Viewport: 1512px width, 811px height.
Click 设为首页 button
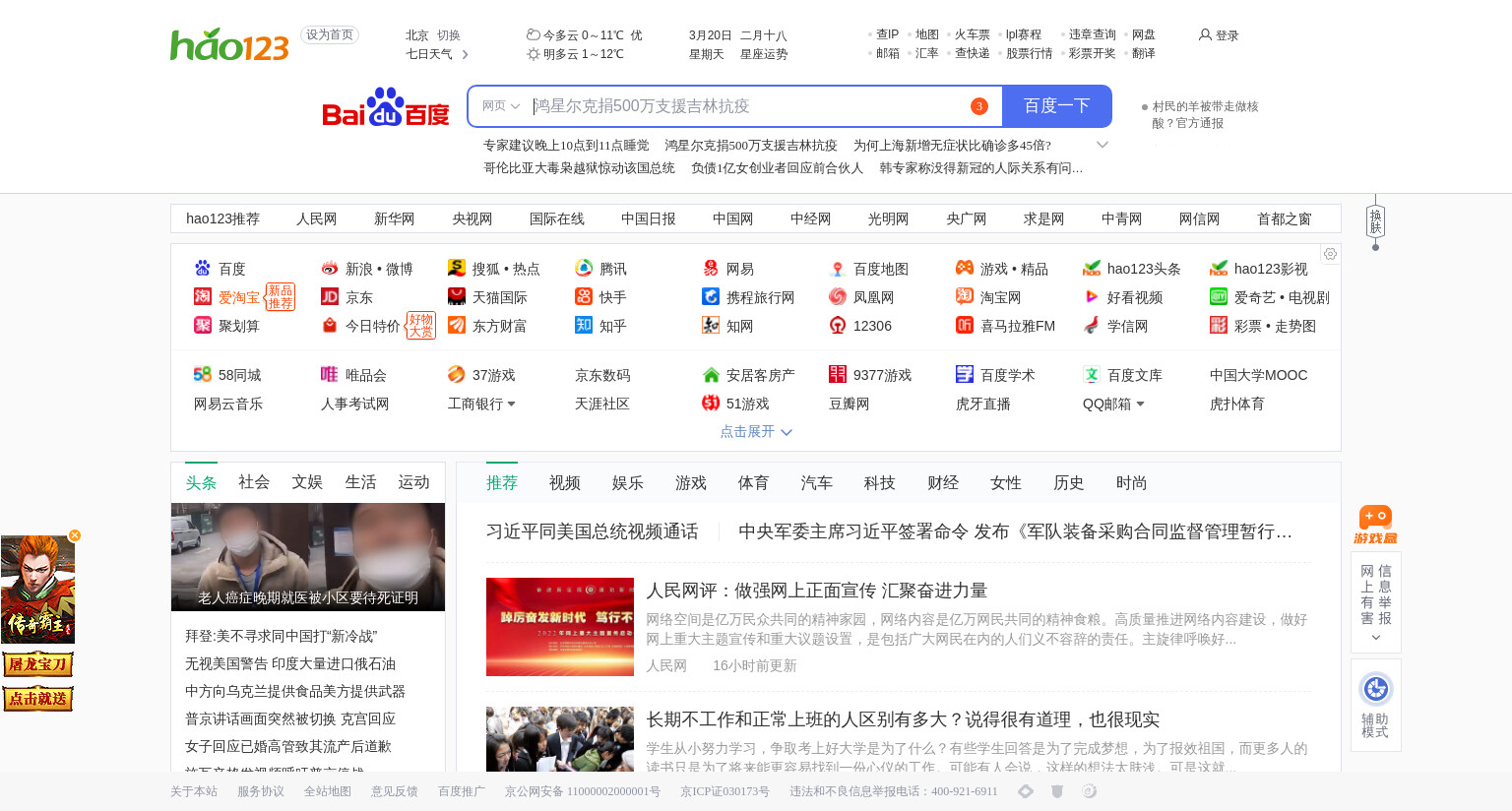tap(330, 34)
